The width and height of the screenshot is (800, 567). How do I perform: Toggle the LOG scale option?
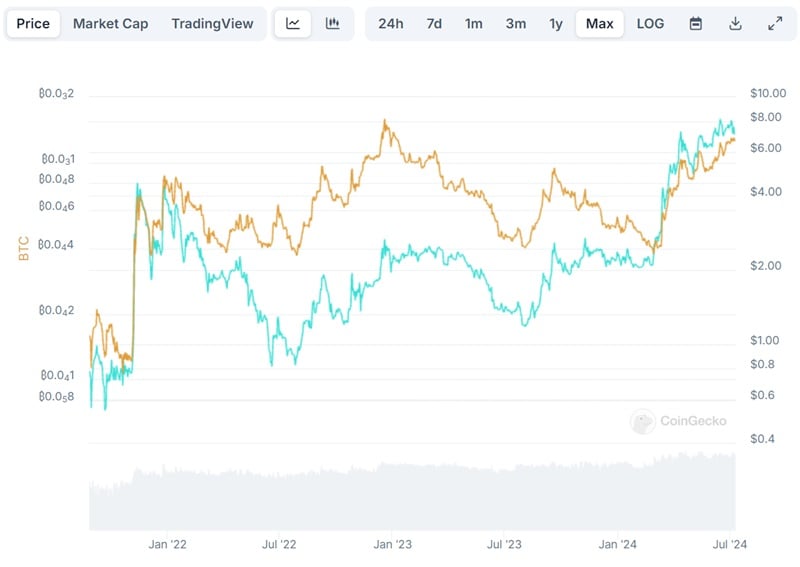pos(650,24)
